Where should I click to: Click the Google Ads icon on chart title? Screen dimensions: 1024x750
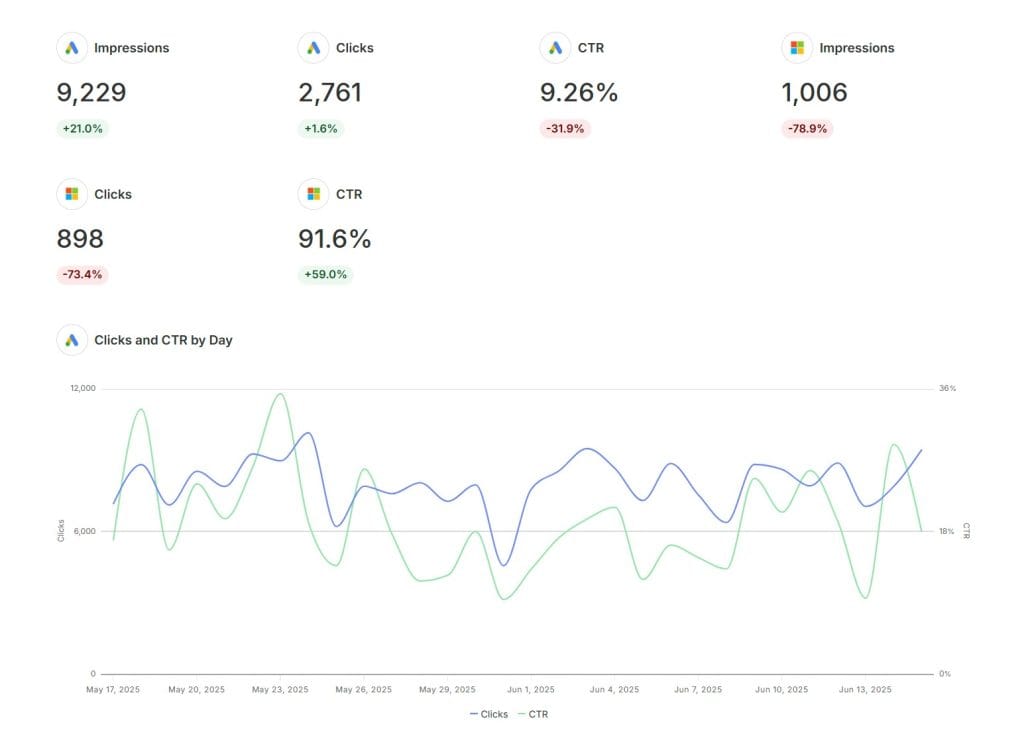pyautogui.click(x=72, y=340)
